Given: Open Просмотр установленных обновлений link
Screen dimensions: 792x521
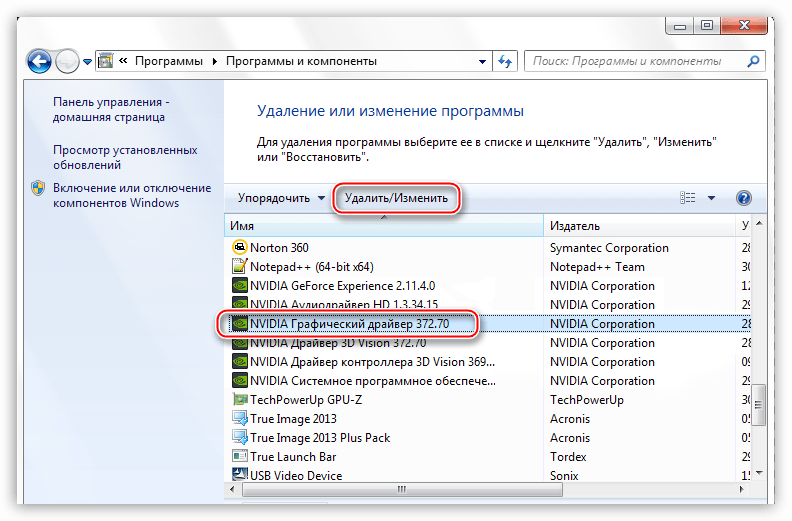Looking at the screenshot, I should pos(125,157).
